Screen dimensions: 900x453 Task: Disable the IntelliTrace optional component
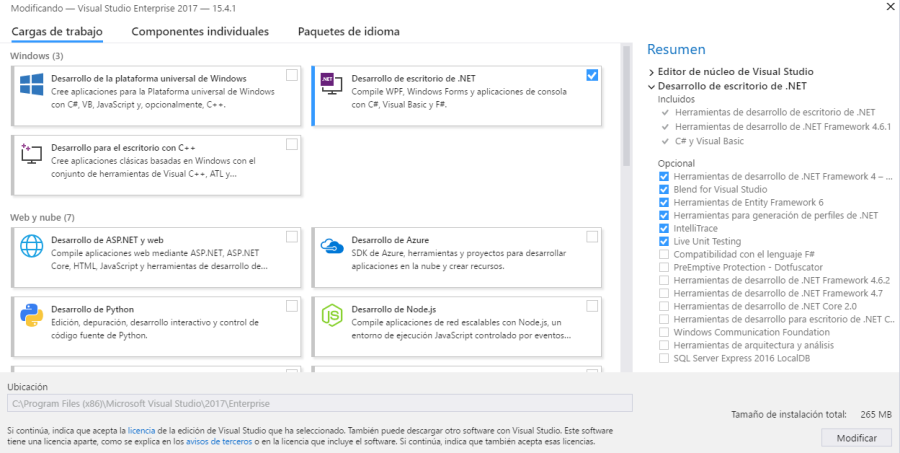(664, 228)
